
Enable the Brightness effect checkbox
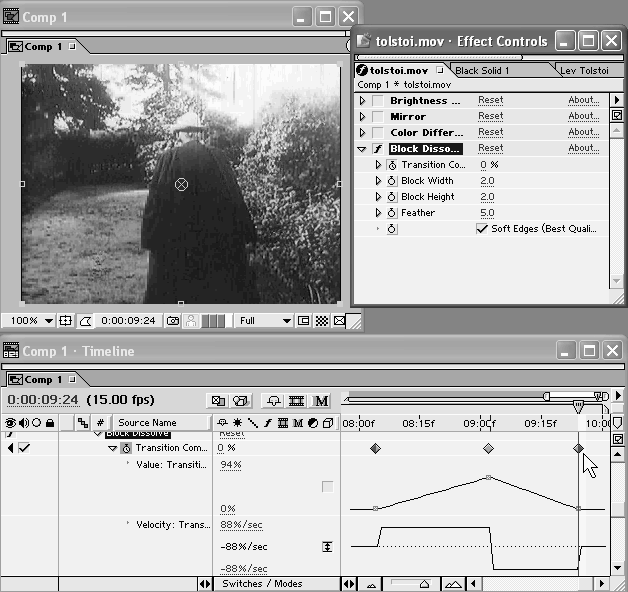pyautogui.click(x=378, y=101)
